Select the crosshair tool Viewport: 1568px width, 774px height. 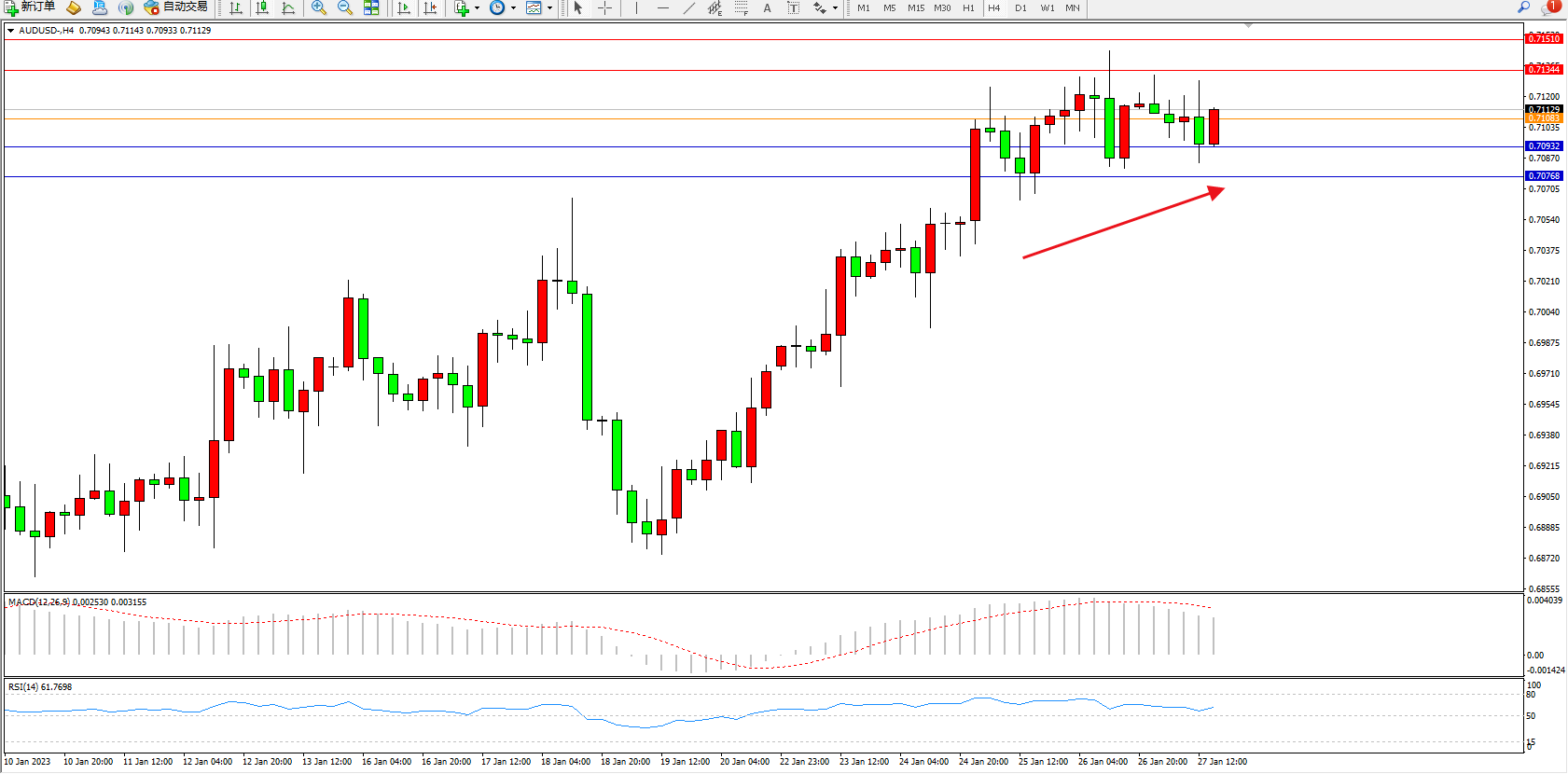click(x=604, y=7)
